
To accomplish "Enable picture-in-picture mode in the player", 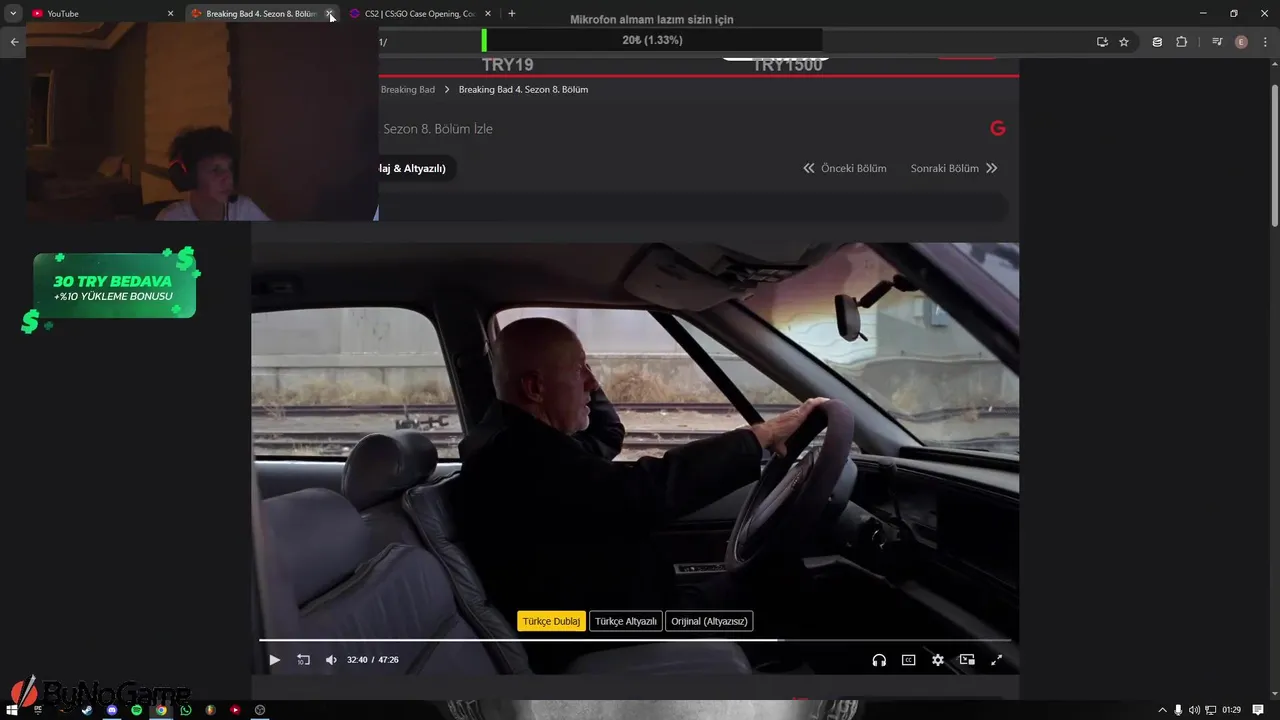I will [967, 660].
